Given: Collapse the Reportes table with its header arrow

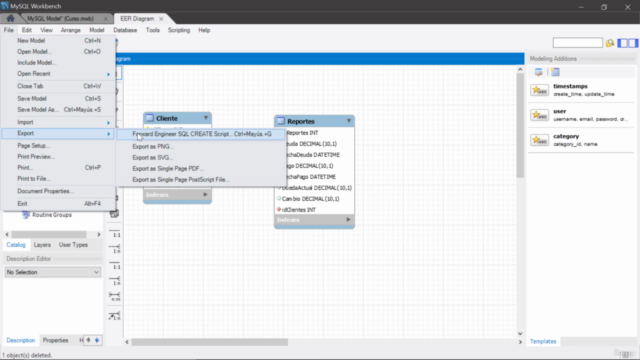Looking at the screenshot, I should click(349, 121).
